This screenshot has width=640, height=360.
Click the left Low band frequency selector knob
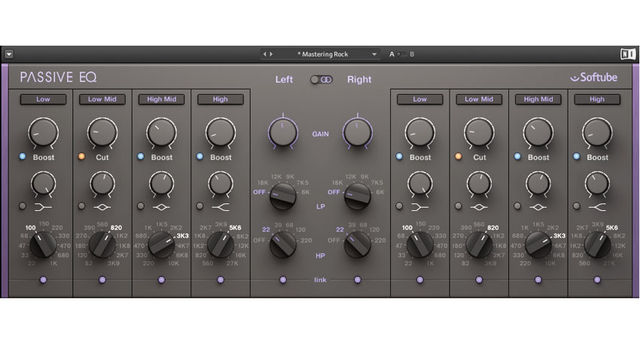(x=43, y=244)
